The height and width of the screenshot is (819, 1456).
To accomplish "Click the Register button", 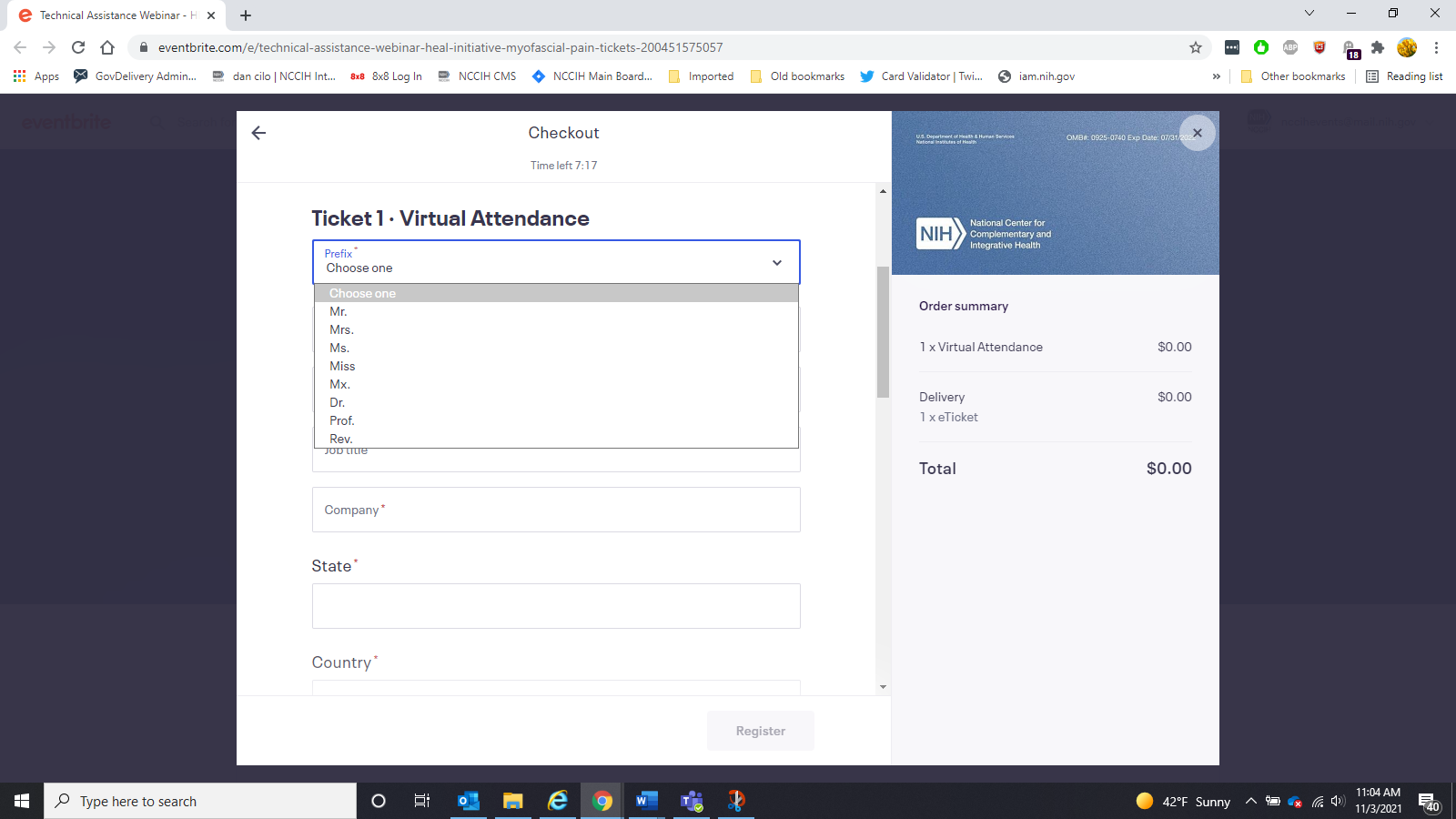I will 760,731.
